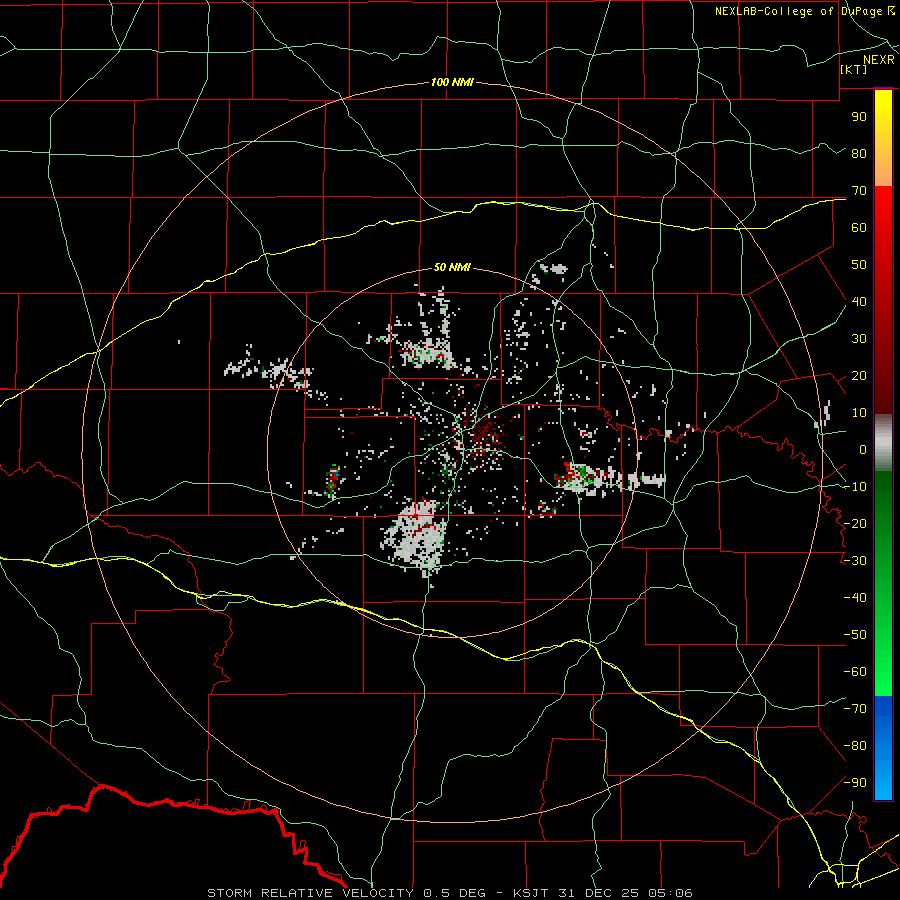Click the -90 value on velocity scale
Viewport: 900px width, 900px height.
[855, 783]
